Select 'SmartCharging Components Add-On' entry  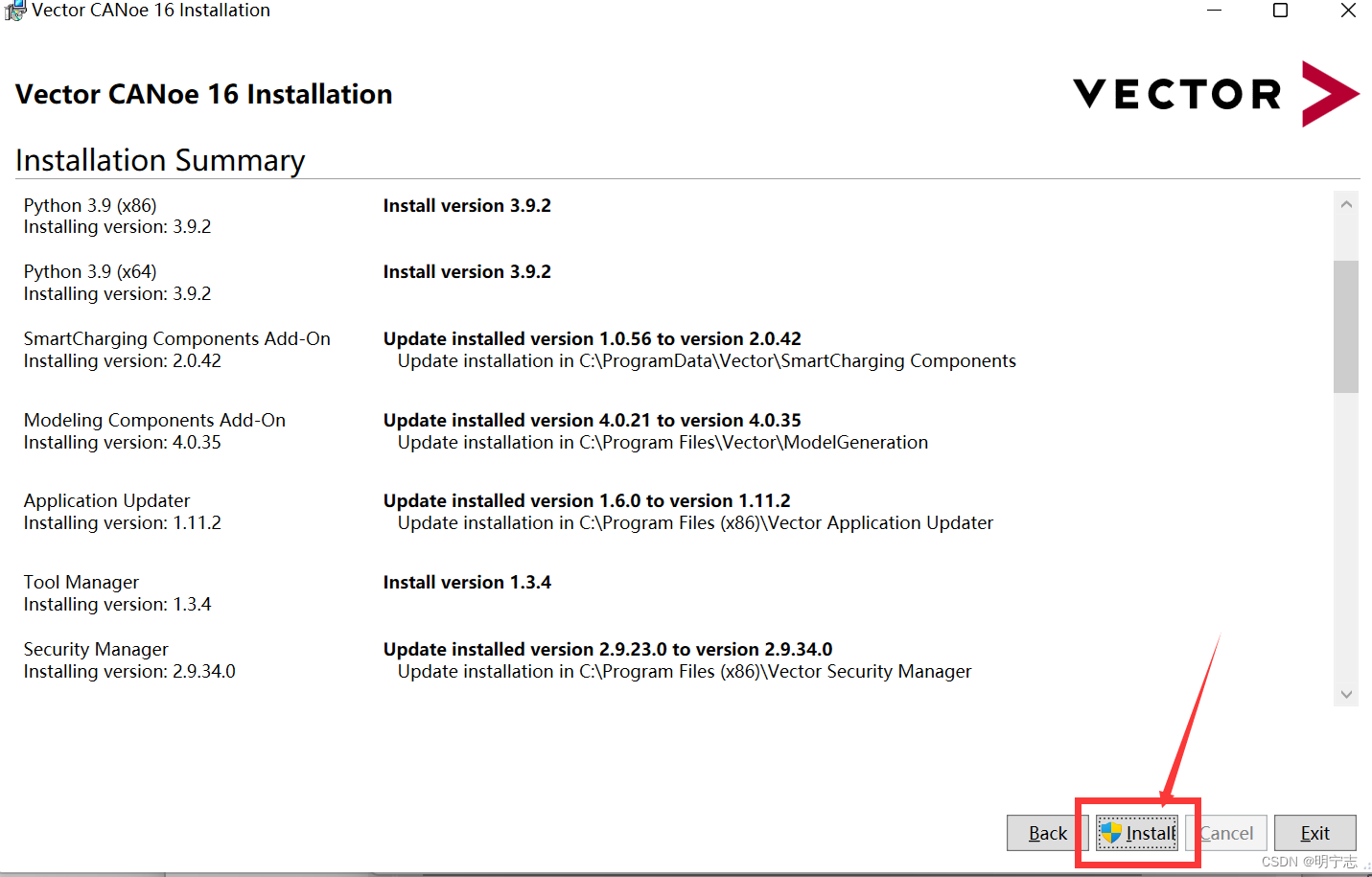[177, 338]
